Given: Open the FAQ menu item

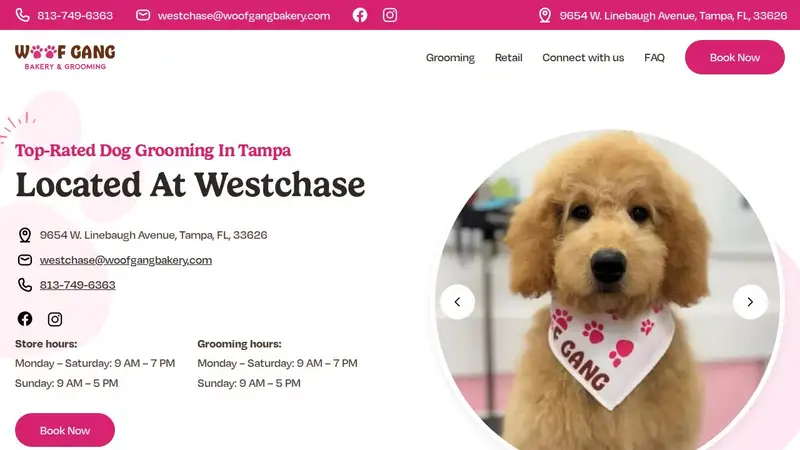Looking at the screenshot, I should (655, 58).
